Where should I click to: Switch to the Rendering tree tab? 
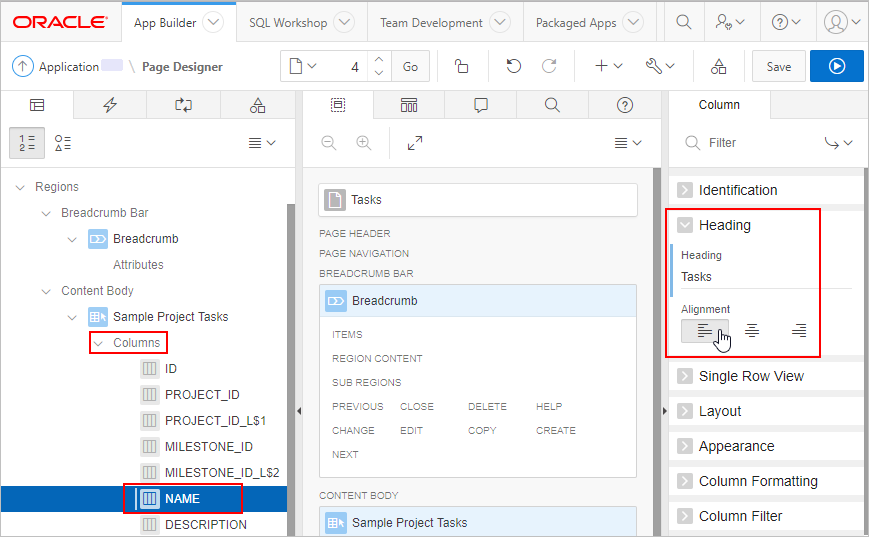(x=37, y=105)
